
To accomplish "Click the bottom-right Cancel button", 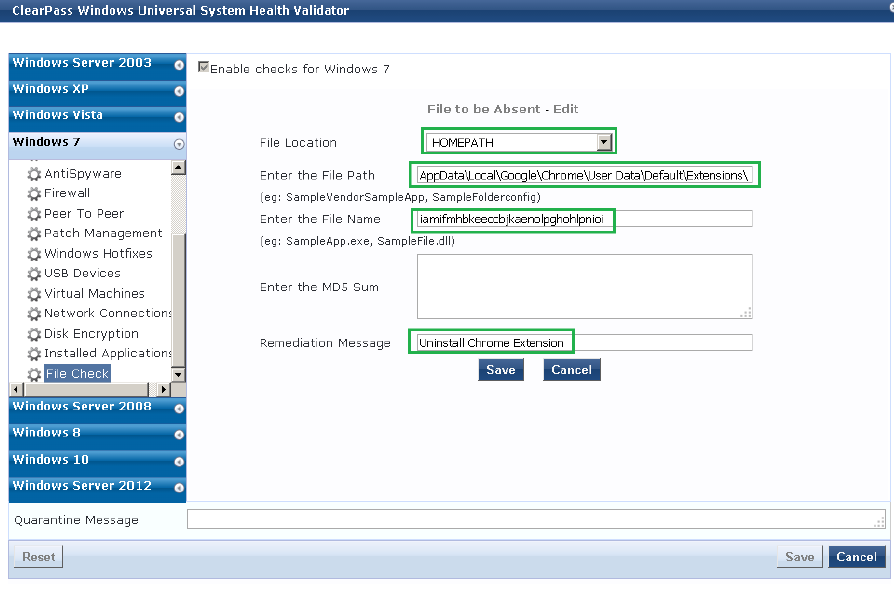I will 857,557.
